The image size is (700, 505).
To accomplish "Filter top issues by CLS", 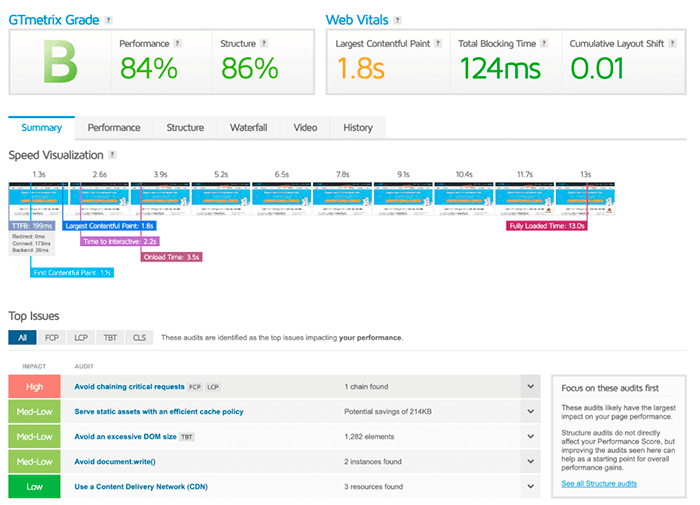I will (x=139, y=338).
